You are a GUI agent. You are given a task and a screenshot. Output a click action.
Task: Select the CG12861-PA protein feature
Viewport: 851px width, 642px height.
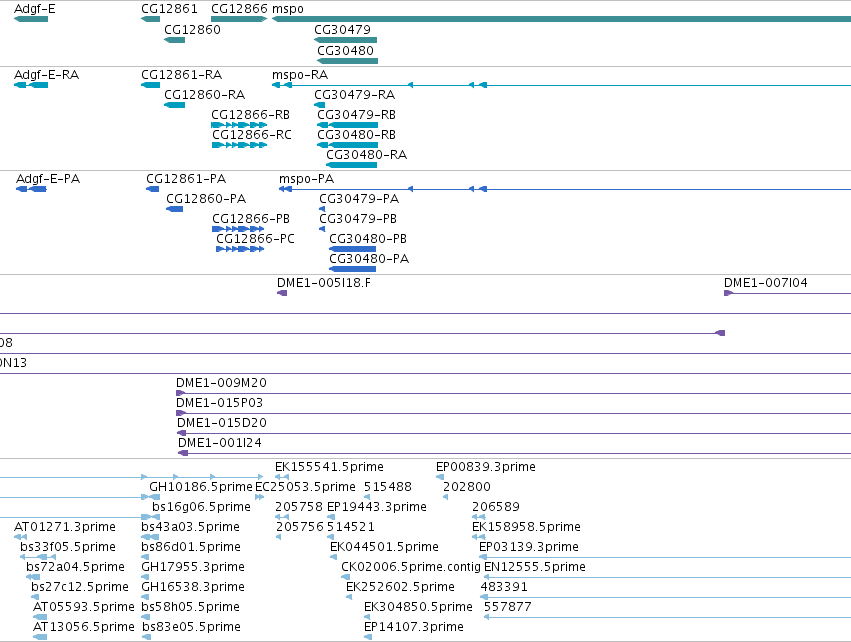tap(153, 189)
